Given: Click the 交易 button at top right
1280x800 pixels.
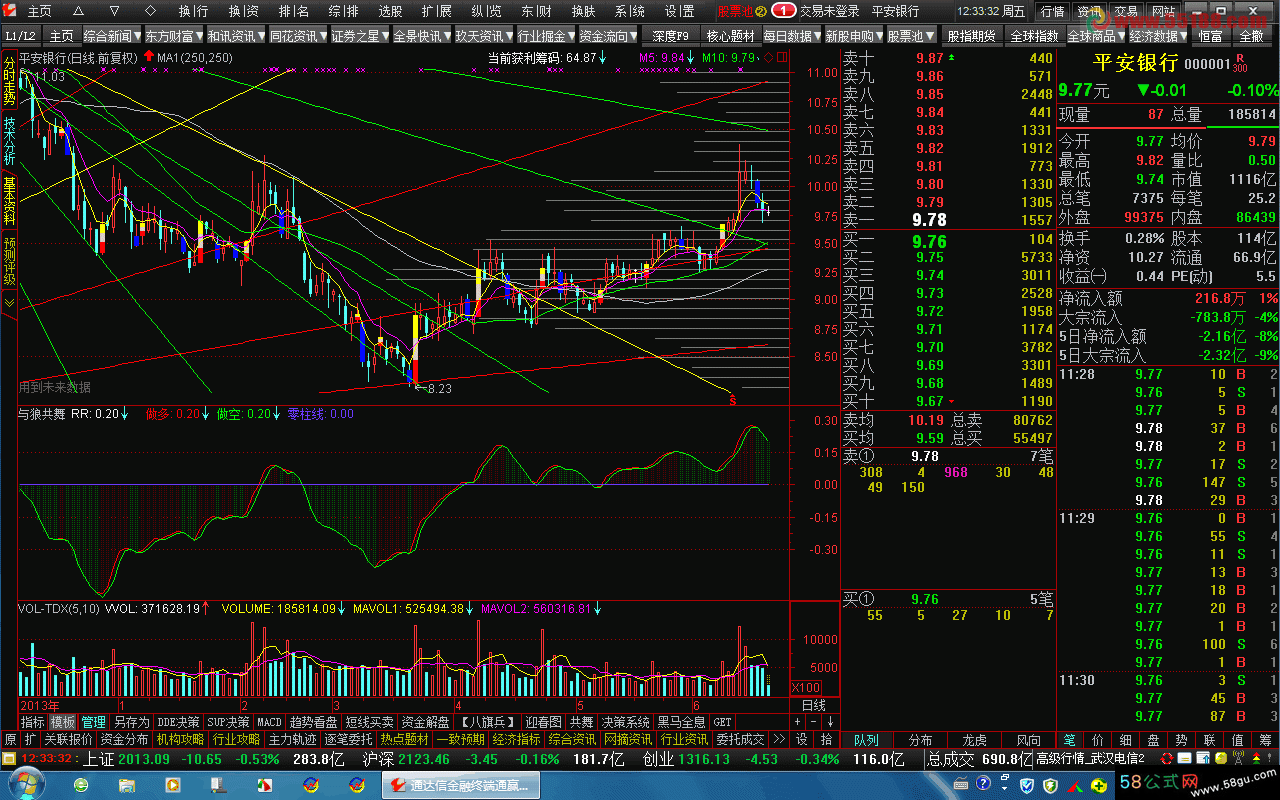Looking at the screenshot, I should 1126,11.
